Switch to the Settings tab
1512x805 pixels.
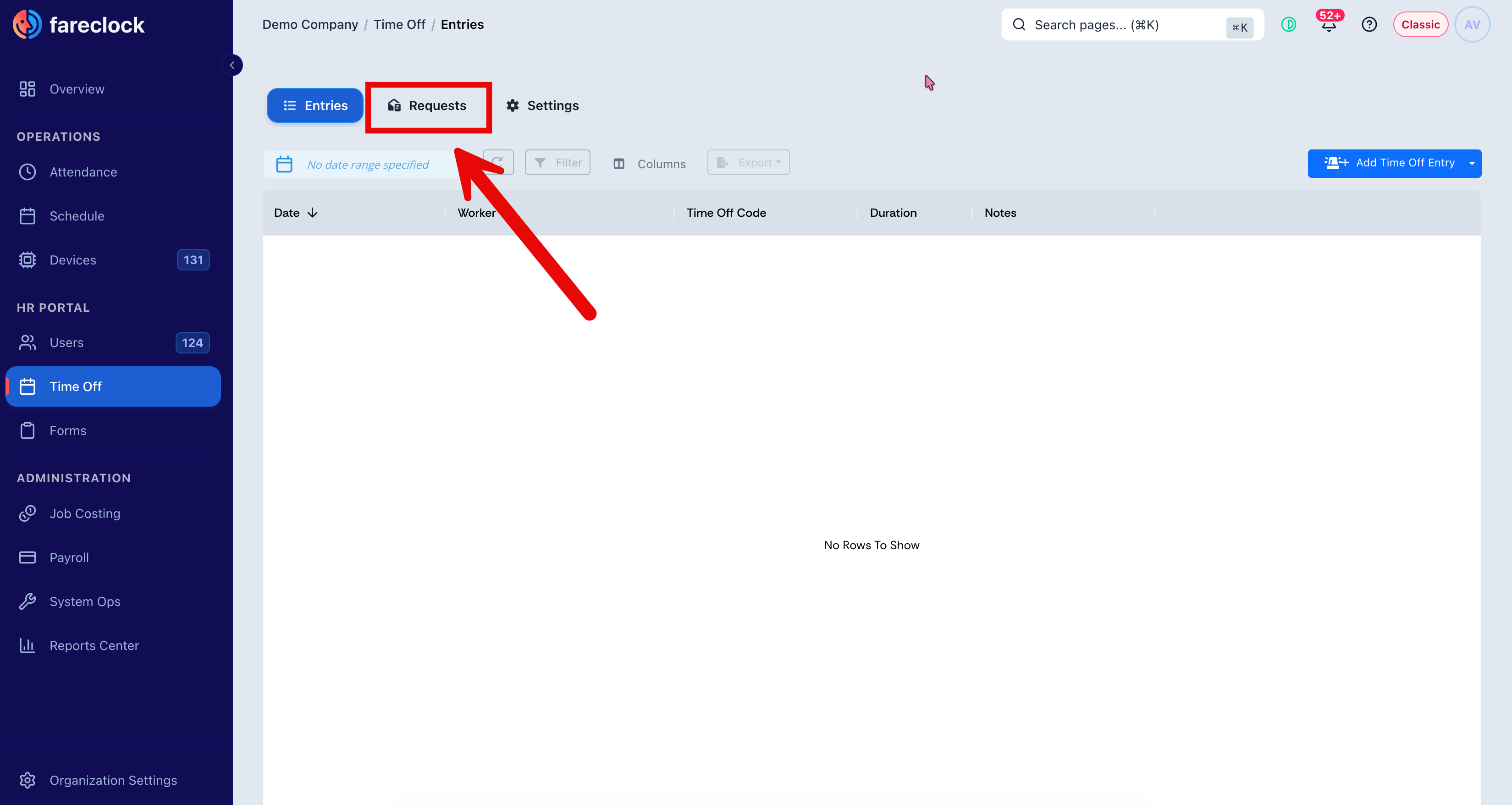tap(543, 105)
